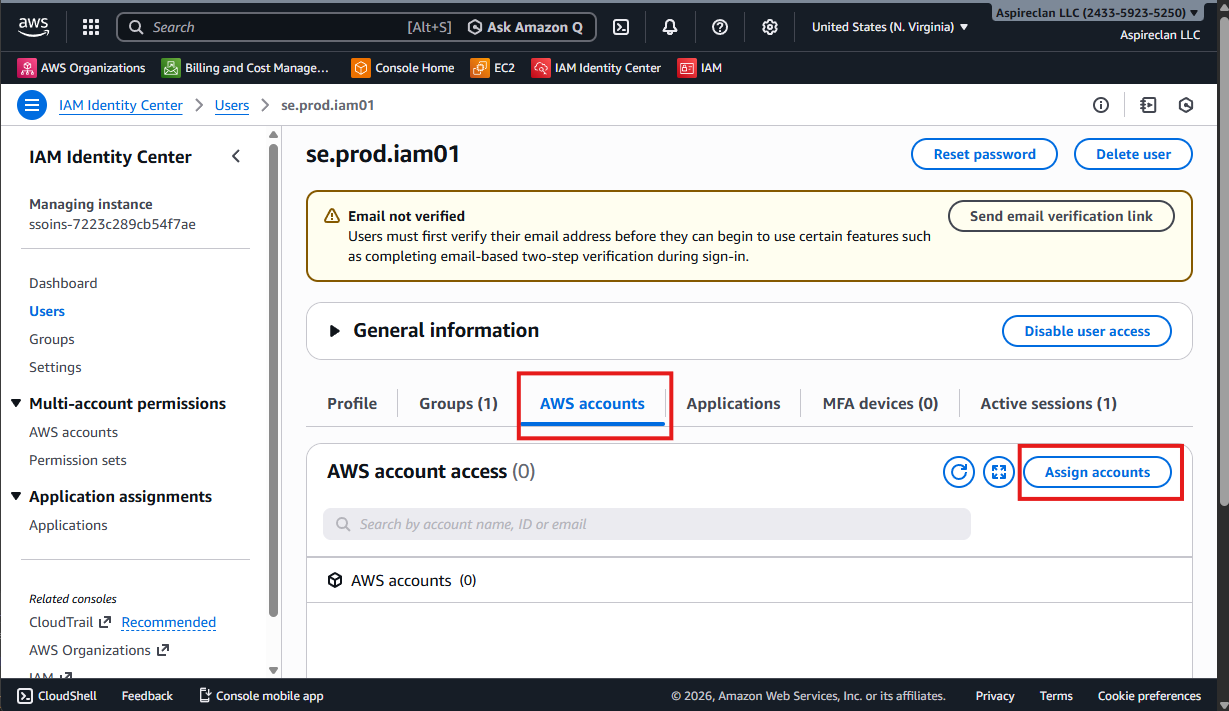
Task: Click the AWS Organizations favorite icon
Action: (x=27, y=68)
